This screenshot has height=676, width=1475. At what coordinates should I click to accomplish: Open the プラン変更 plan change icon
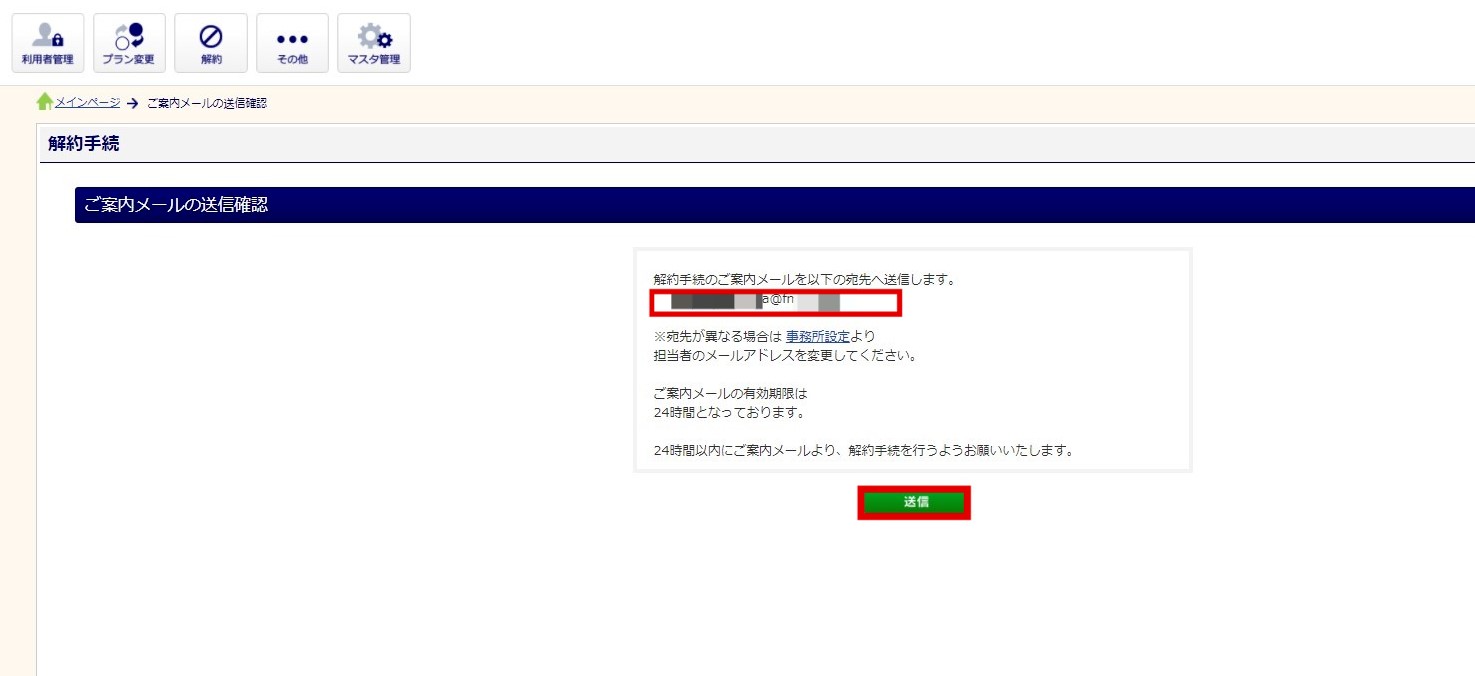click(x=129, y=43)
